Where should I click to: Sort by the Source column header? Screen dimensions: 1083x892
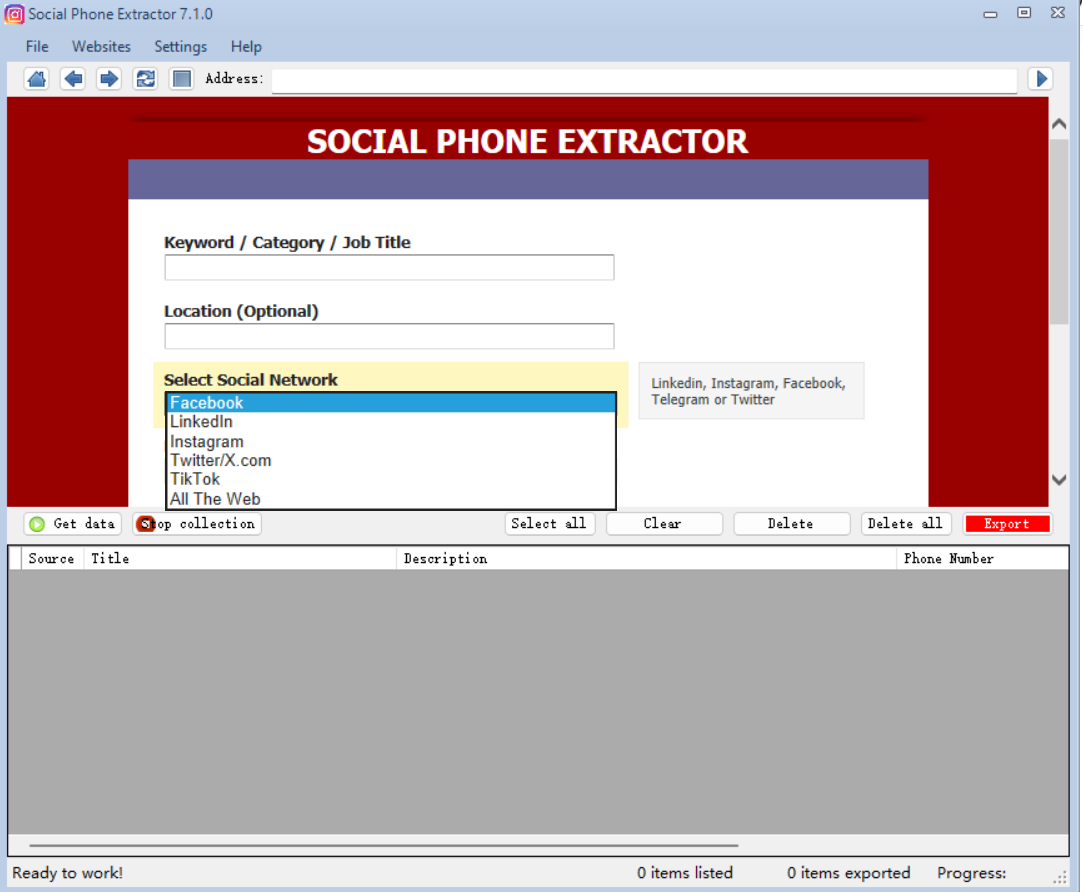(52, 558)
